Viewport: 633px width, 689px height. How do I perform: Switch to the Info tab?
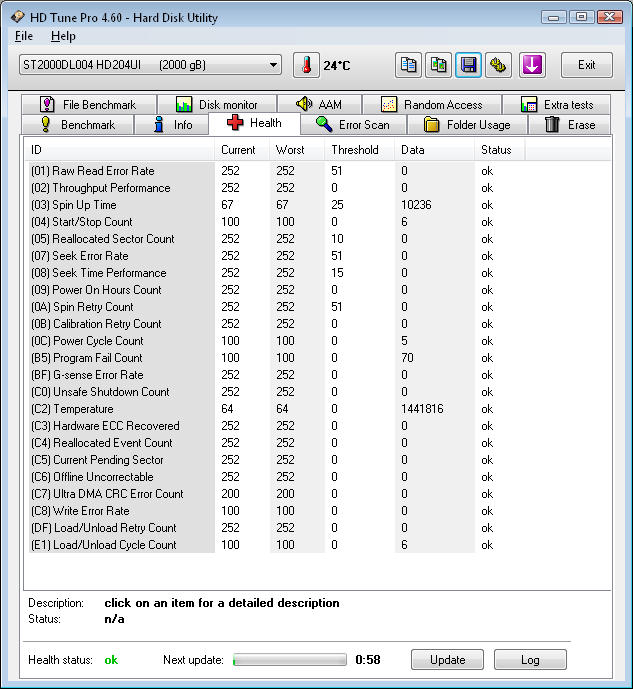click(172, 125)
